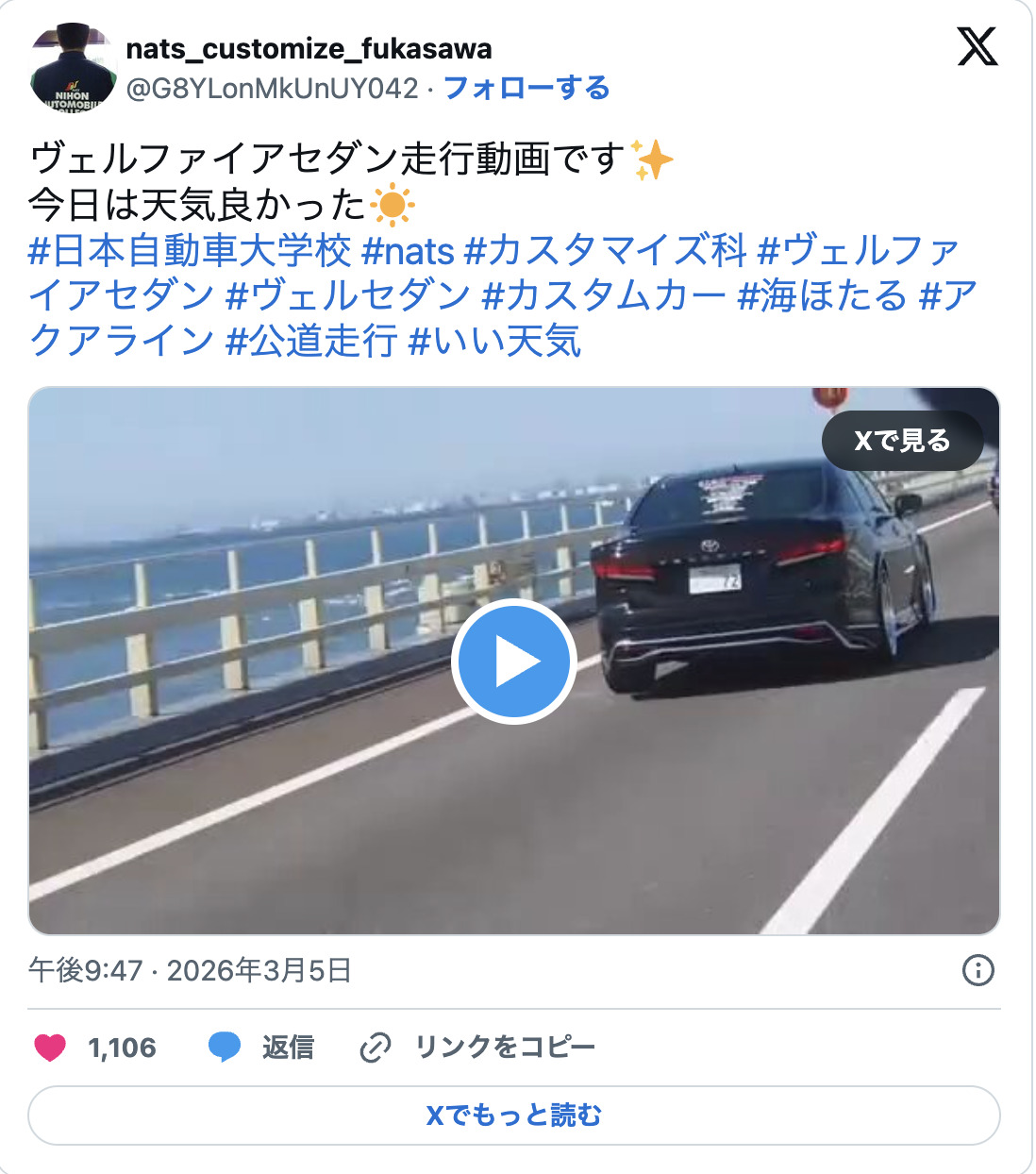Open the hashtag #カスタムカー
Image resolution: width=1036 pixels, height=1174 pixels.
[604, 296]
